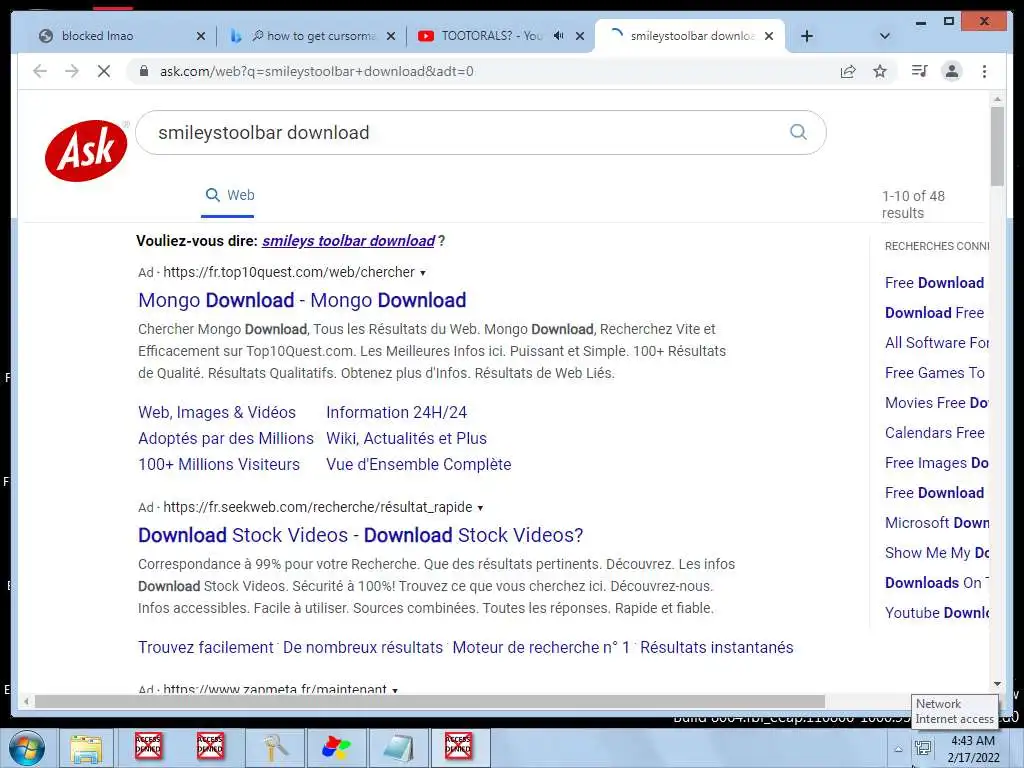The image size is (1024, 768).
Task: Open Mongo Download ad headline
Action: click(x=302, y=300)
